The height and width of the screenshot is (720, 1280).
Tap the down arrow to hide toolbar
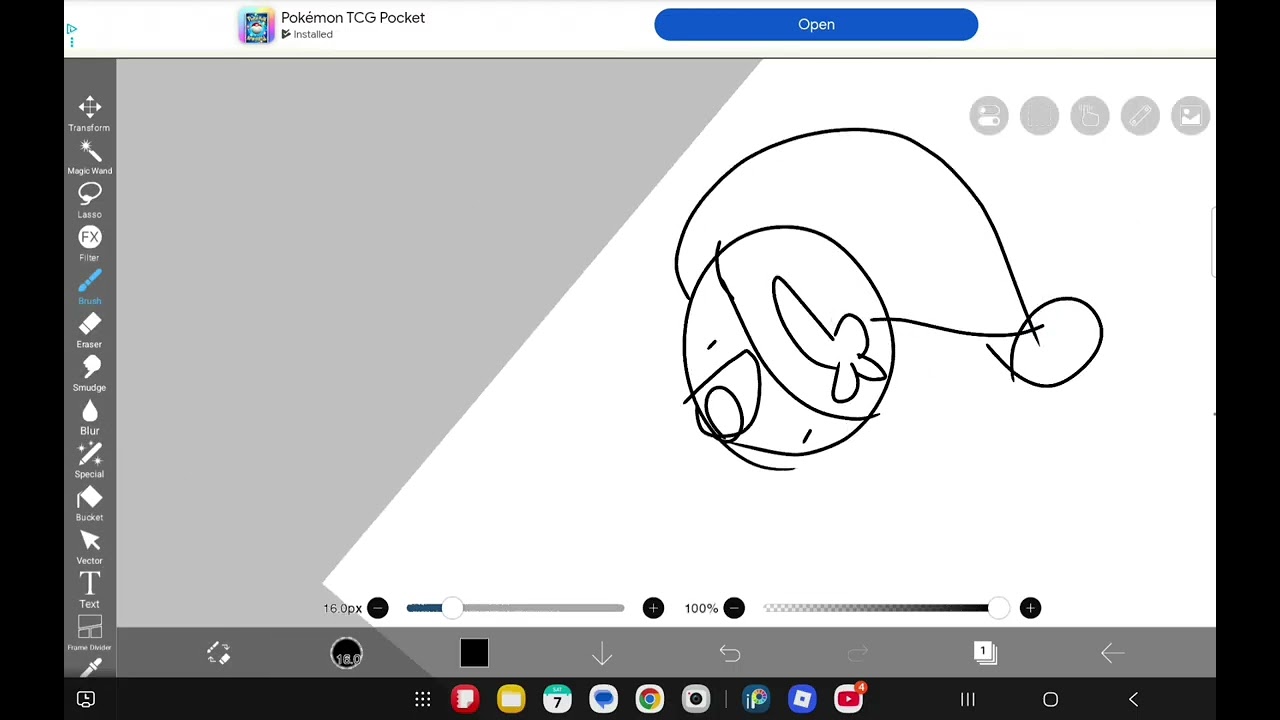tap(602, 654)
